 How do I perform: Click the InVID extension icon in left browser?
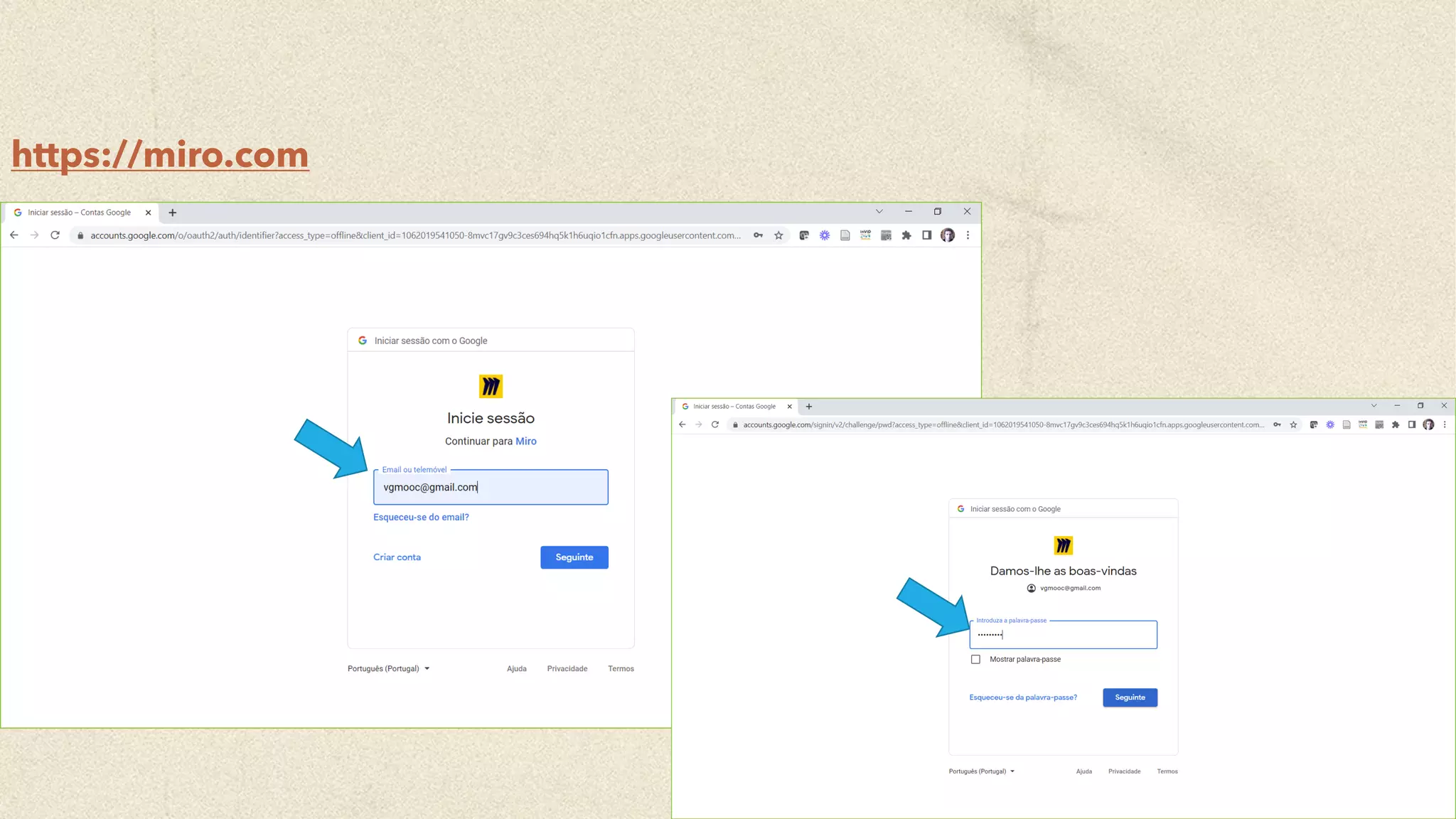pos(865,235)
